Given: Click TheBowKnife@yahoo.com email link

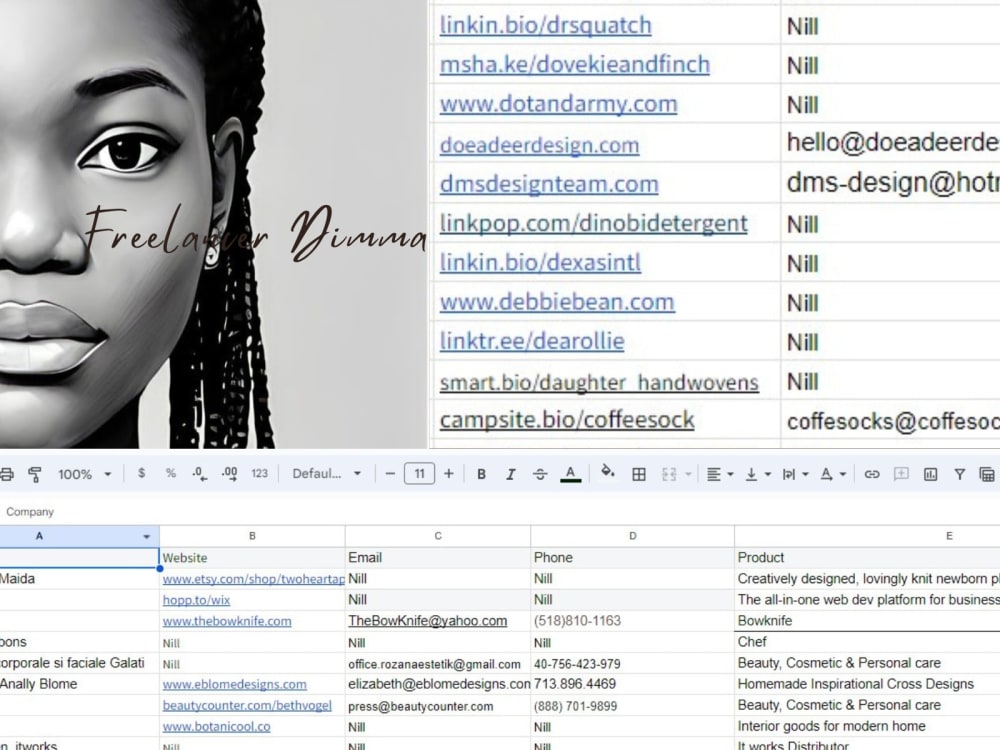Looking at the screenshot, I should coord(427,621).
